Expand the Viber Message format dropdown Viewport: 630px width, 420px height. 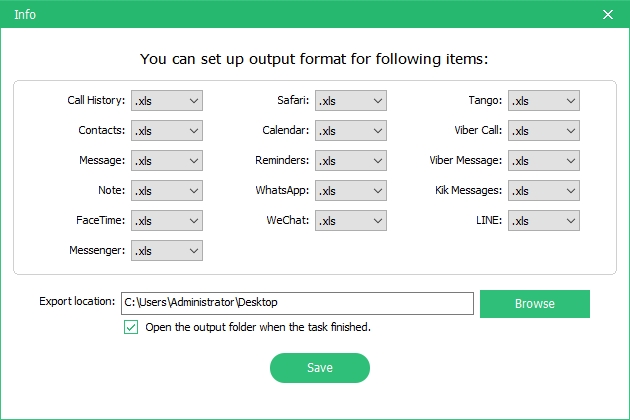point(544,160)
